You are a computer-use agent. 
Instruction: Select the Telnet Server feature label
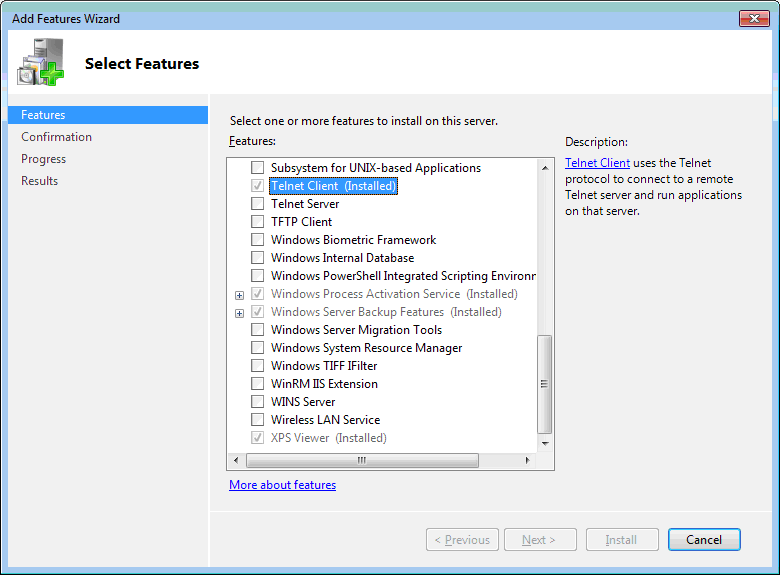[x=305, y=204]
